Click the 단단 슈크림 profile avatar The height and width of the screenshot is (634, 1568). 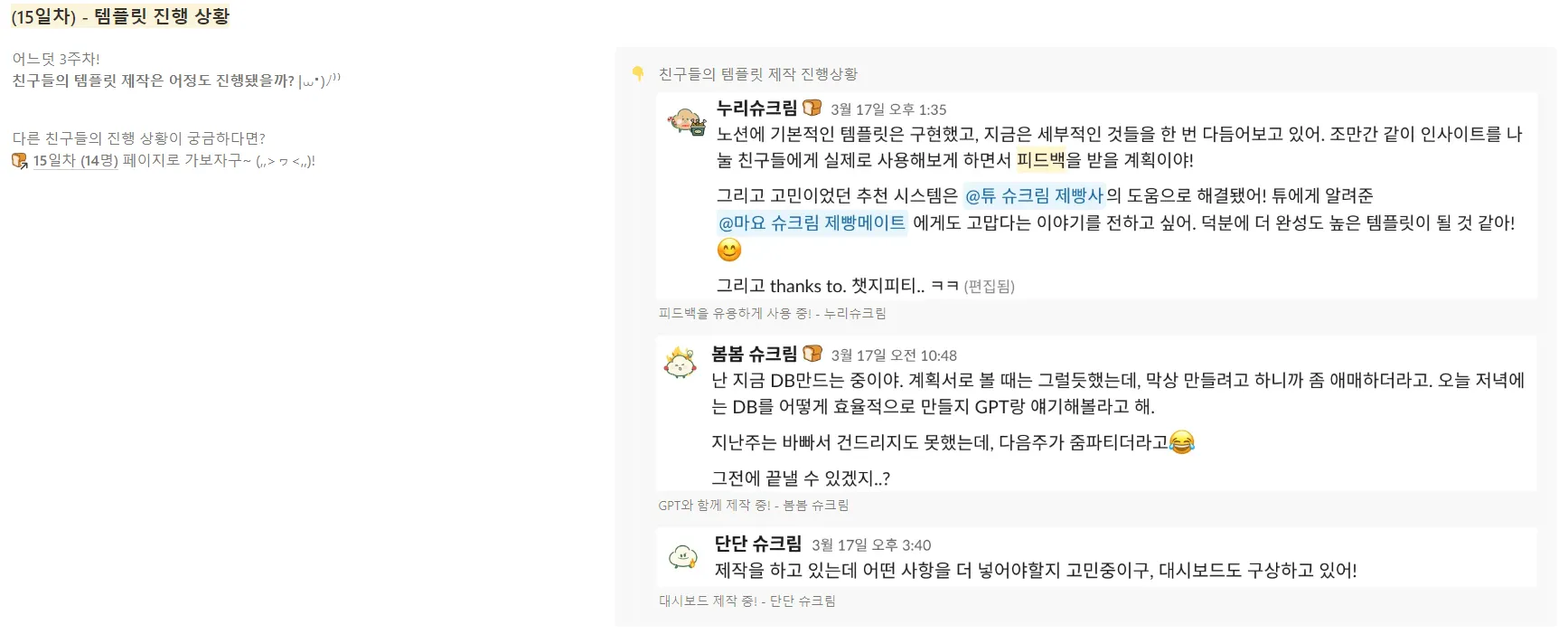pyautogui.click(x=682, y=556)
